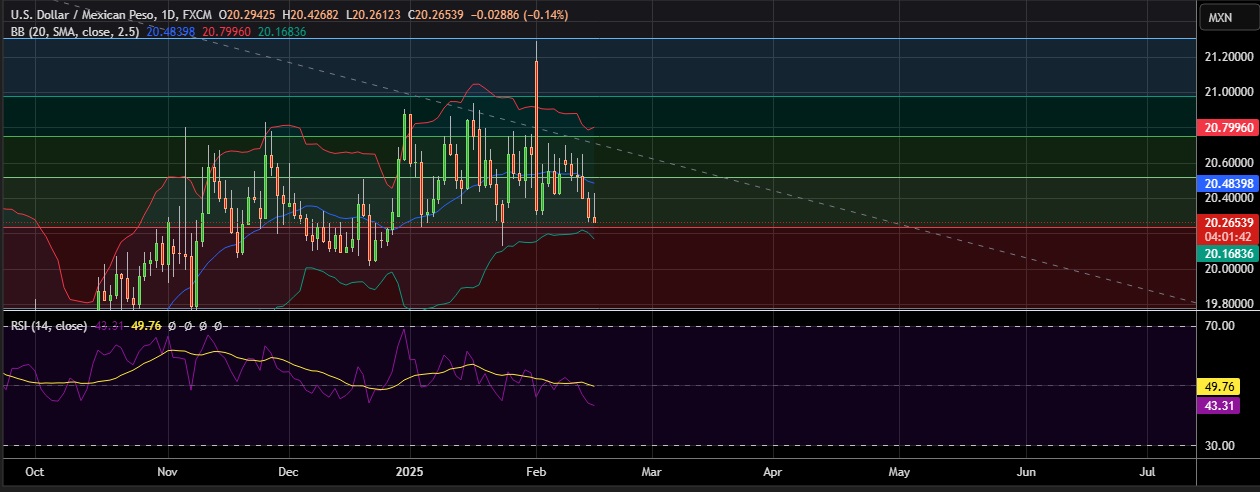
Task: Click the yellow RSI MA tag 49.76
Action: [x=1220, y=386]
